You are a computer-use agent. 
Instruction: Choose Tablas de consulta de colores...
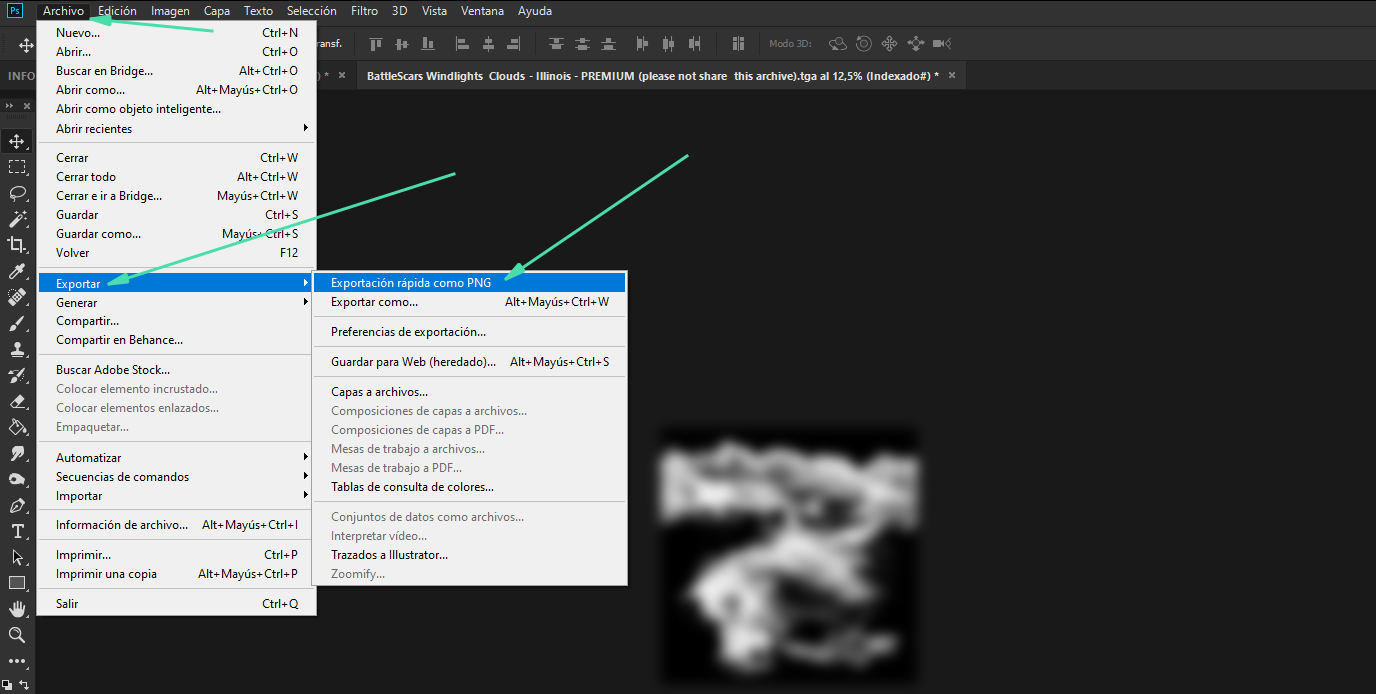[x=470, y=487]
